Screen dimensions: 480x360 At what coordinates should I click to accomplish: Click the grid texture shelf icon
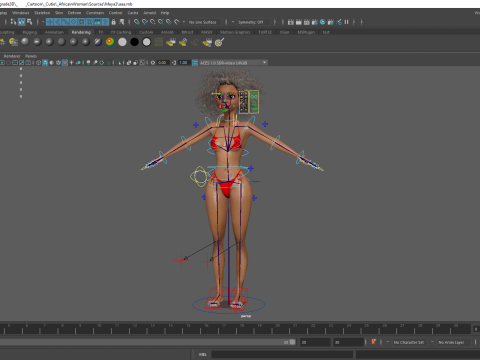pyautogui.click(x=159, y=42)
